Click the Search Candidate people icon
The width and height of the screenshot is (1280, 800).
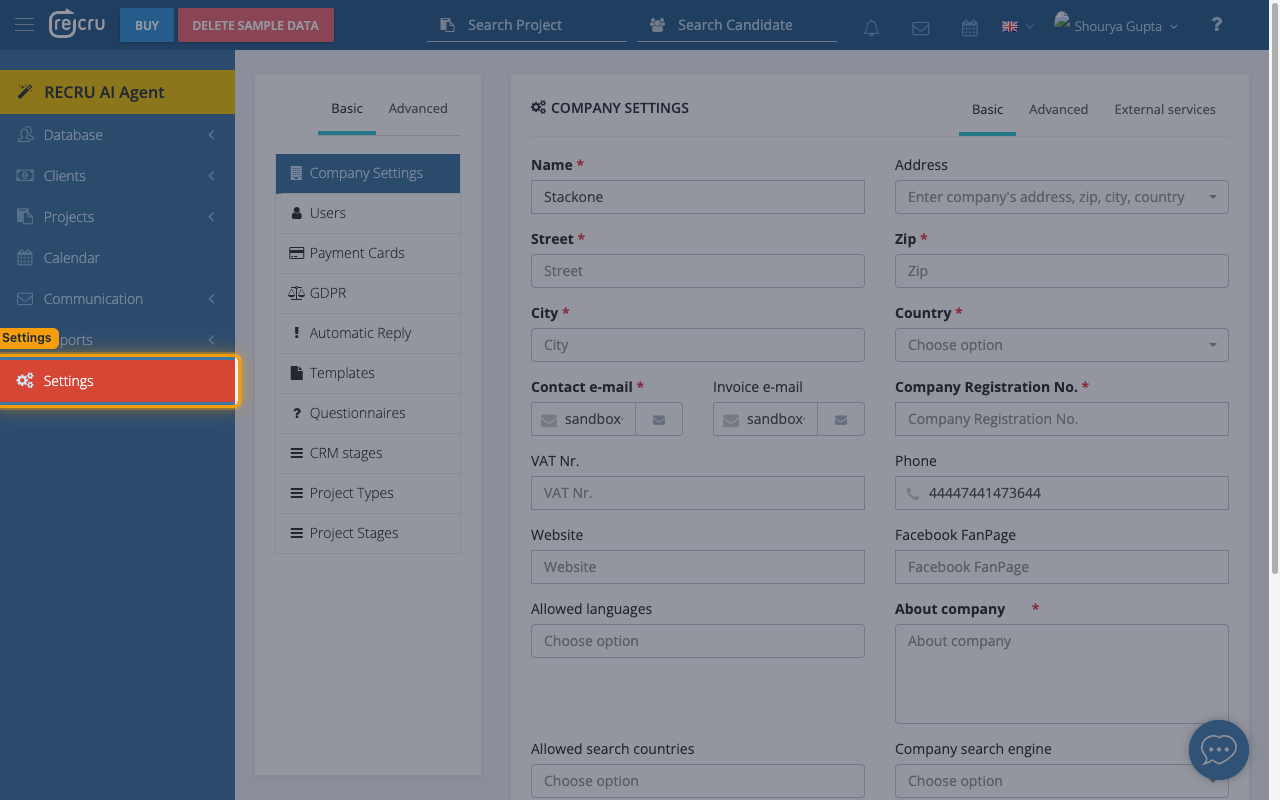(x=657, y=25)
